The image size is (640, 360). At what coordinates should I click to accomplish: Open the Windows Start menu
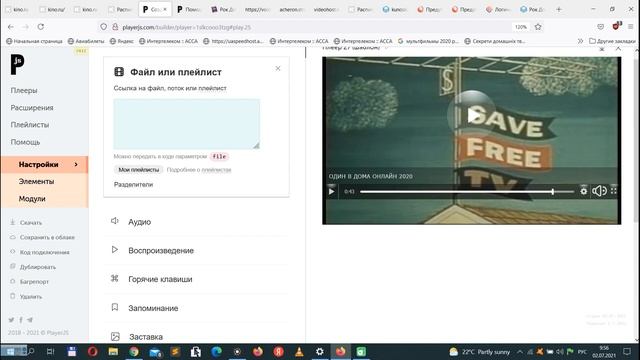(10, 351)
